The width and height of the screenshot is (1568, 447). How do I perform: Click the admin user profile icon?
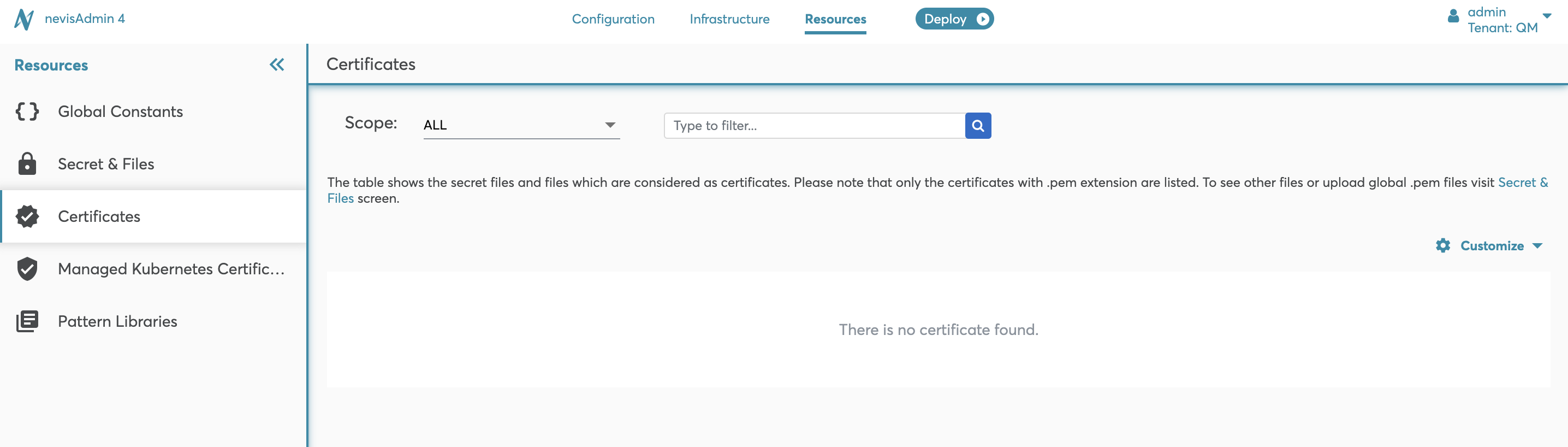click(x=1453, y=16)
